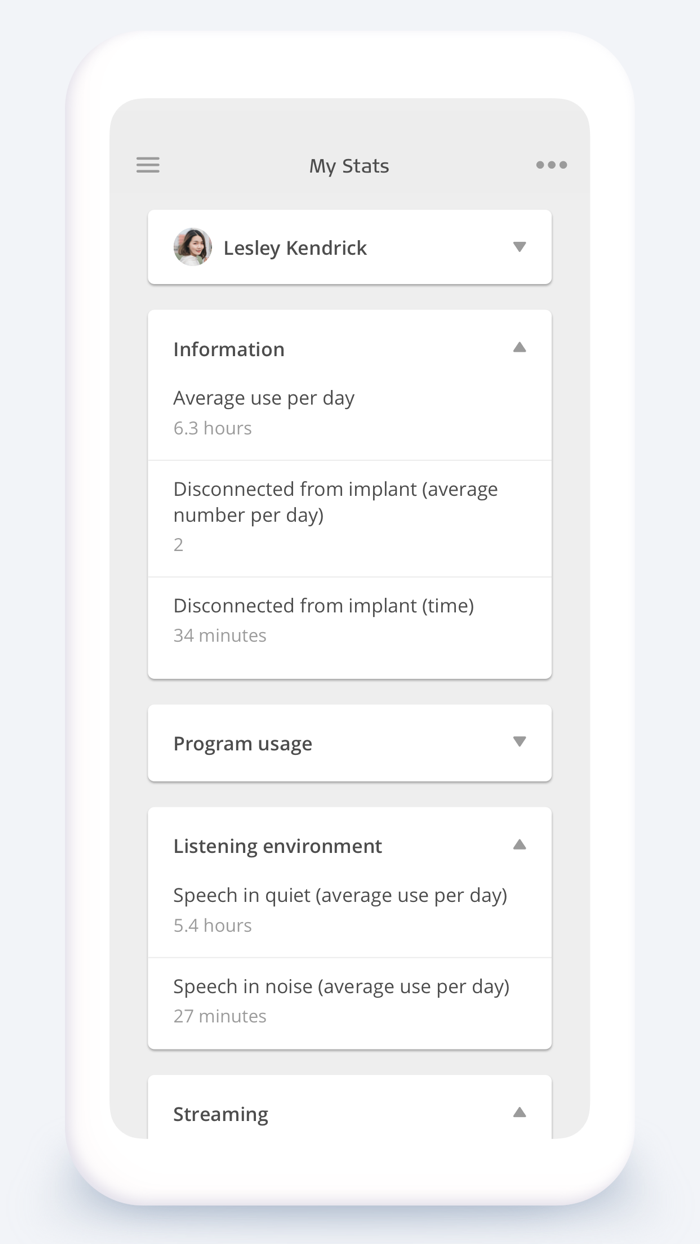Click the Average use per day entry
700x1244 pixels.
click(x=264, y=398)
